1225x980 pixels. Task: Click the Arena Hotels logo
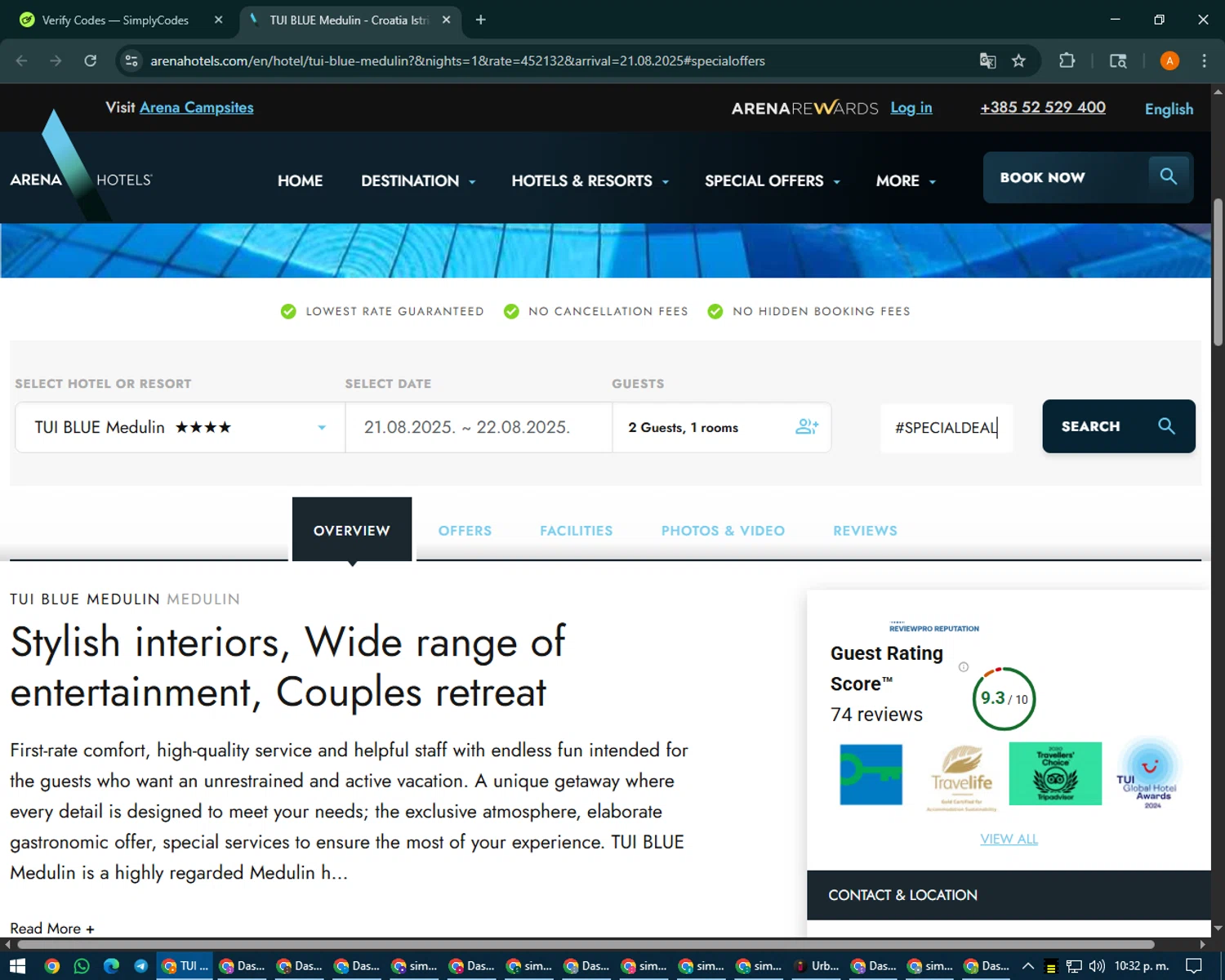(81, 167)
